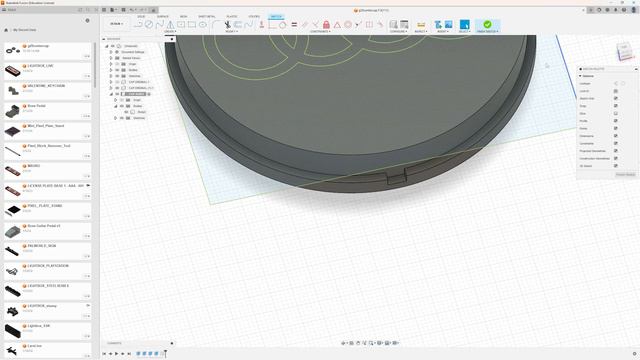Jump to timeline beginning
640x360 pixels.
pos(104,354)
